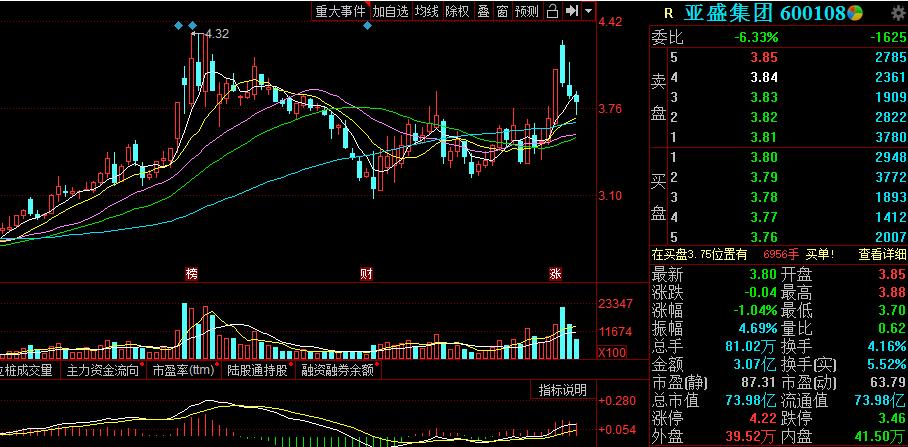Expand the toolbar dropdown arrow
The height and width of the screenshot is (447, 908).
[588, 10]
